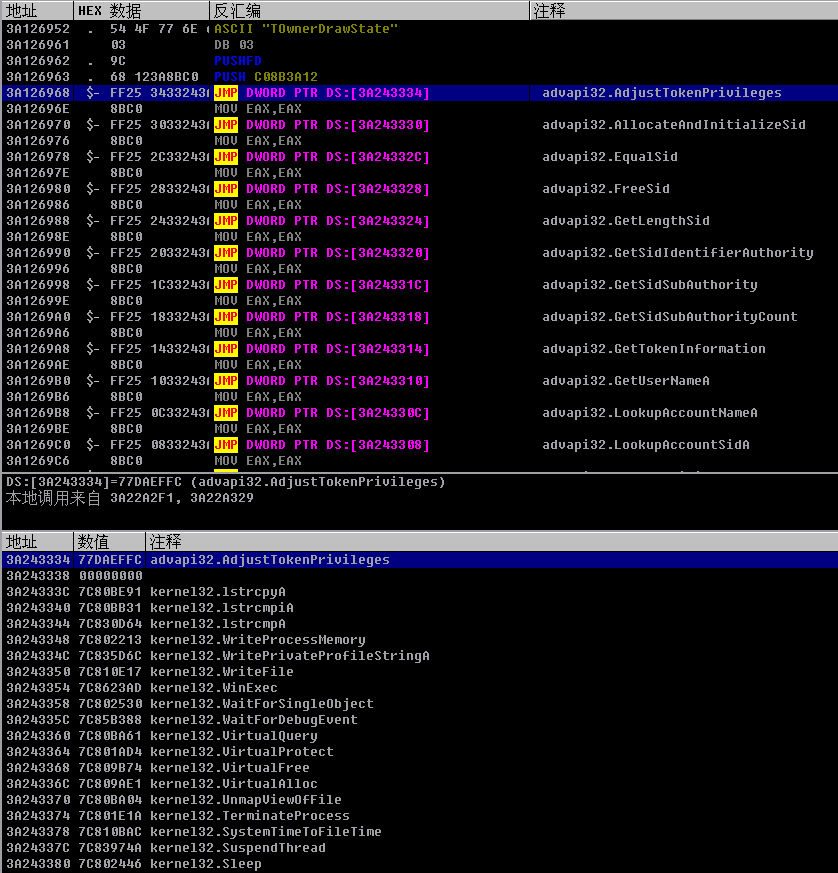Select dump row kernel32.Sleep
Screen dimensions: 838x873
(x=420, y=864)
